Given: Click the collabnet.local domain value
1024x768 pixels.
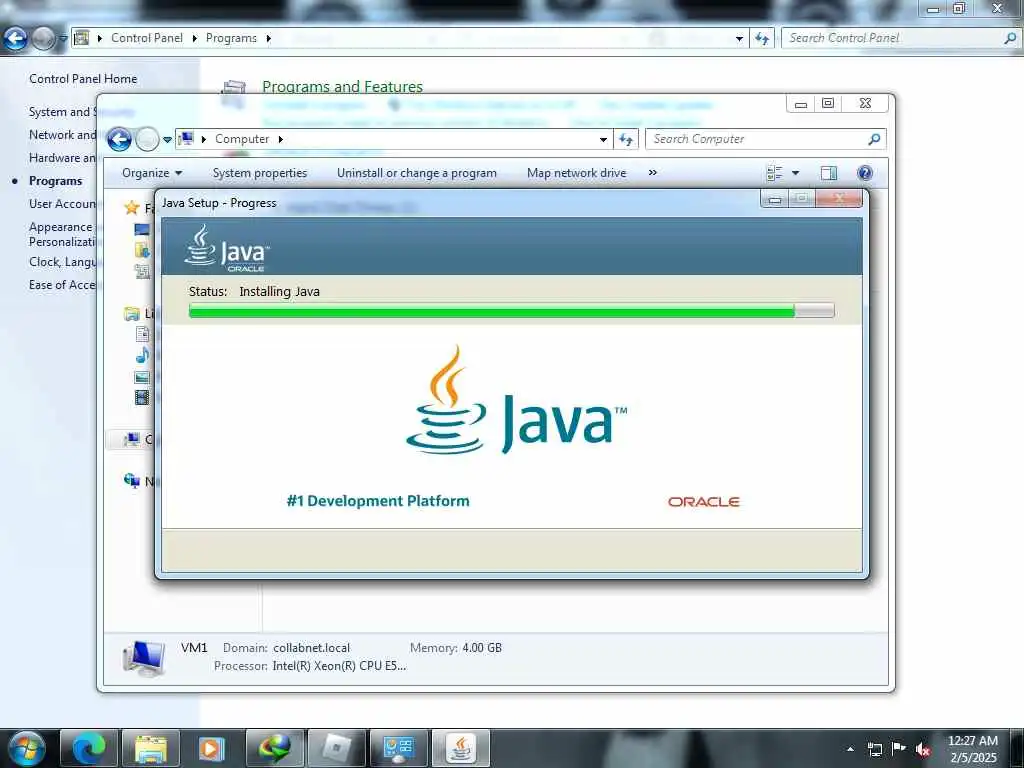Looking at the screenshot, I should (x=312, y=648).
